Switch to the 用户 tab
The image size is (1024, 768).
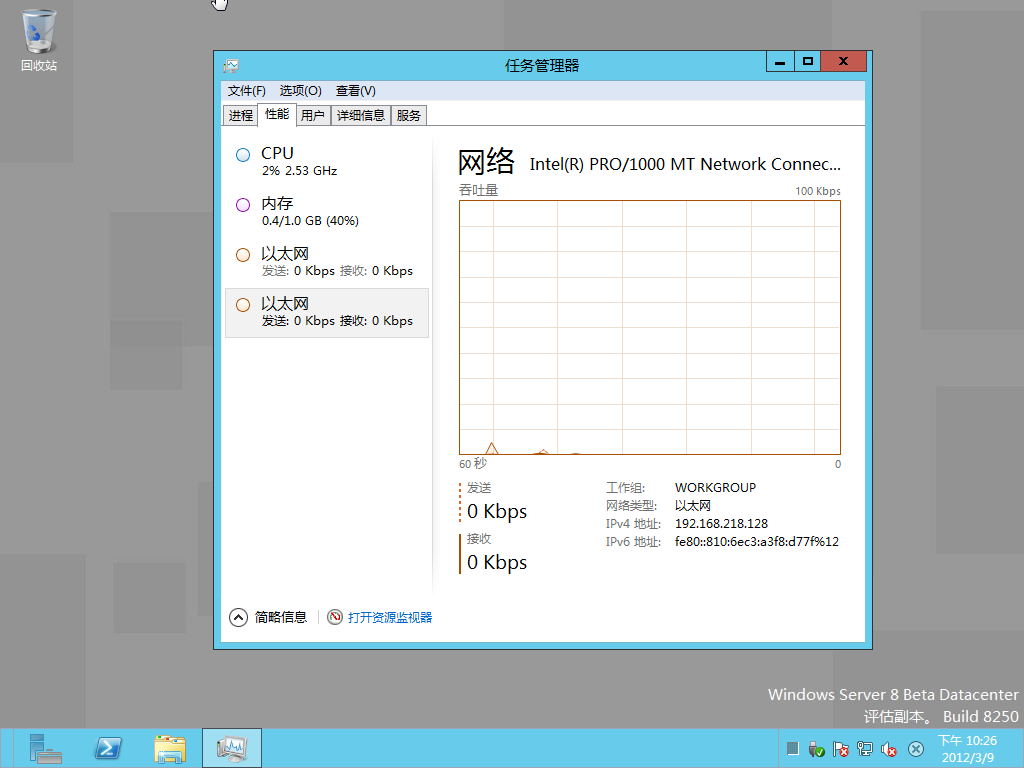pos(313,116)
